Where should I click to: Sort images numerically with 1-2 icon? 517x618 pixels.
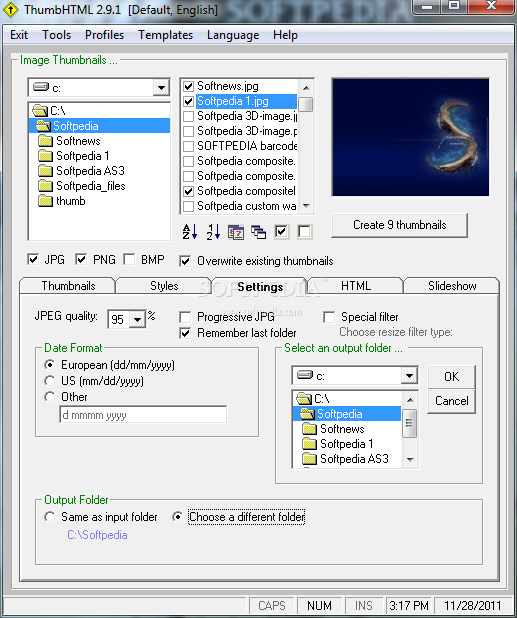click(x=213, y=232)
